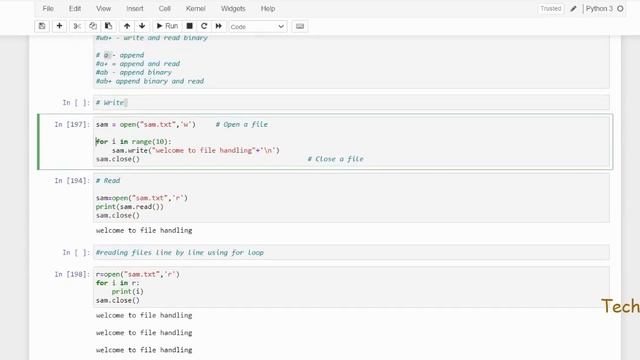Move the selected cell up with the arrow
Viewport: 640px width, 360px height.
pyautogui.click(x=127, y=26)
